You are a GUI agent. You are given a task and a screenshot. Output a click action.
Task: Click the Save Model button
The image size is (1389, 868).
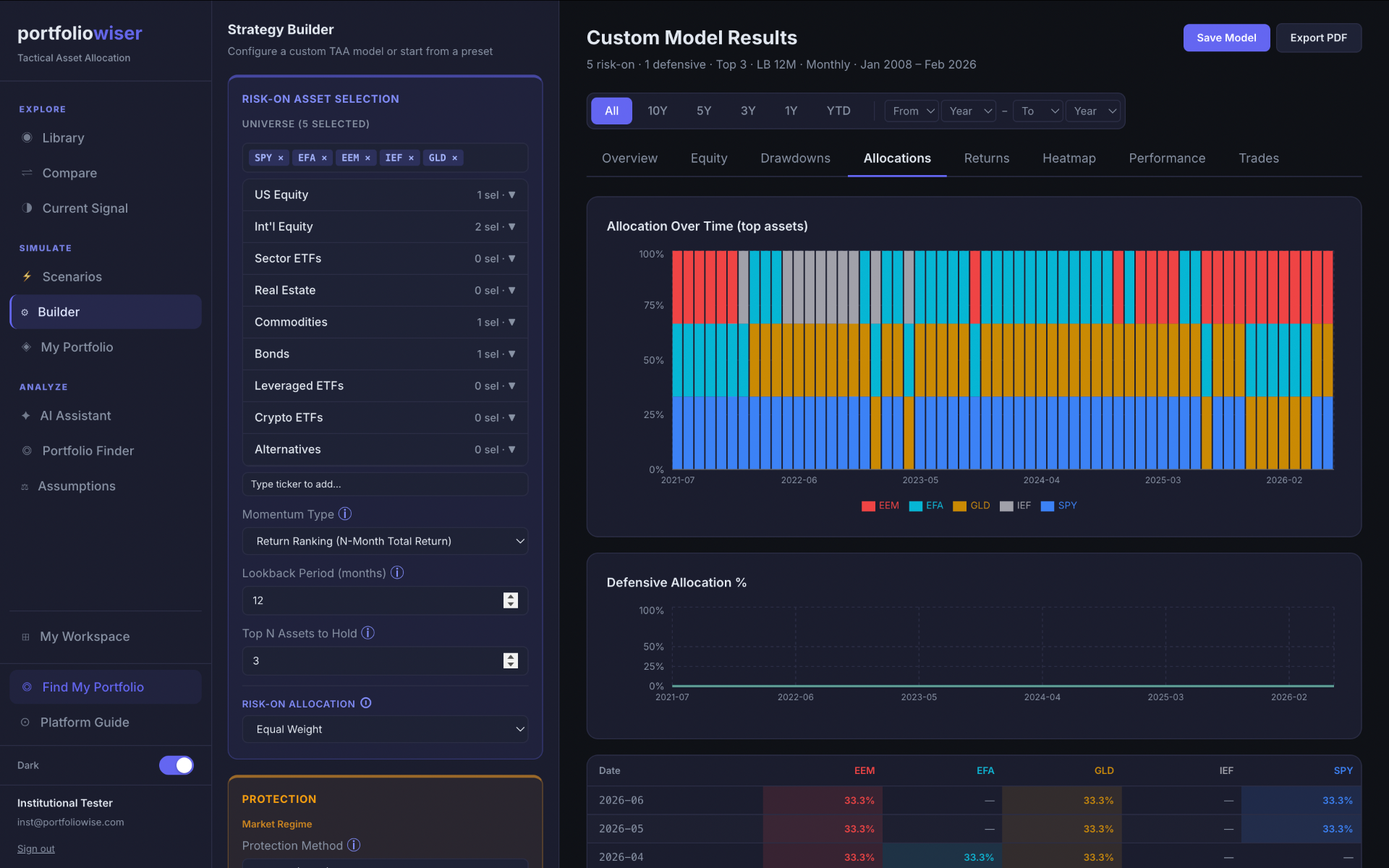pos(1226,38)
